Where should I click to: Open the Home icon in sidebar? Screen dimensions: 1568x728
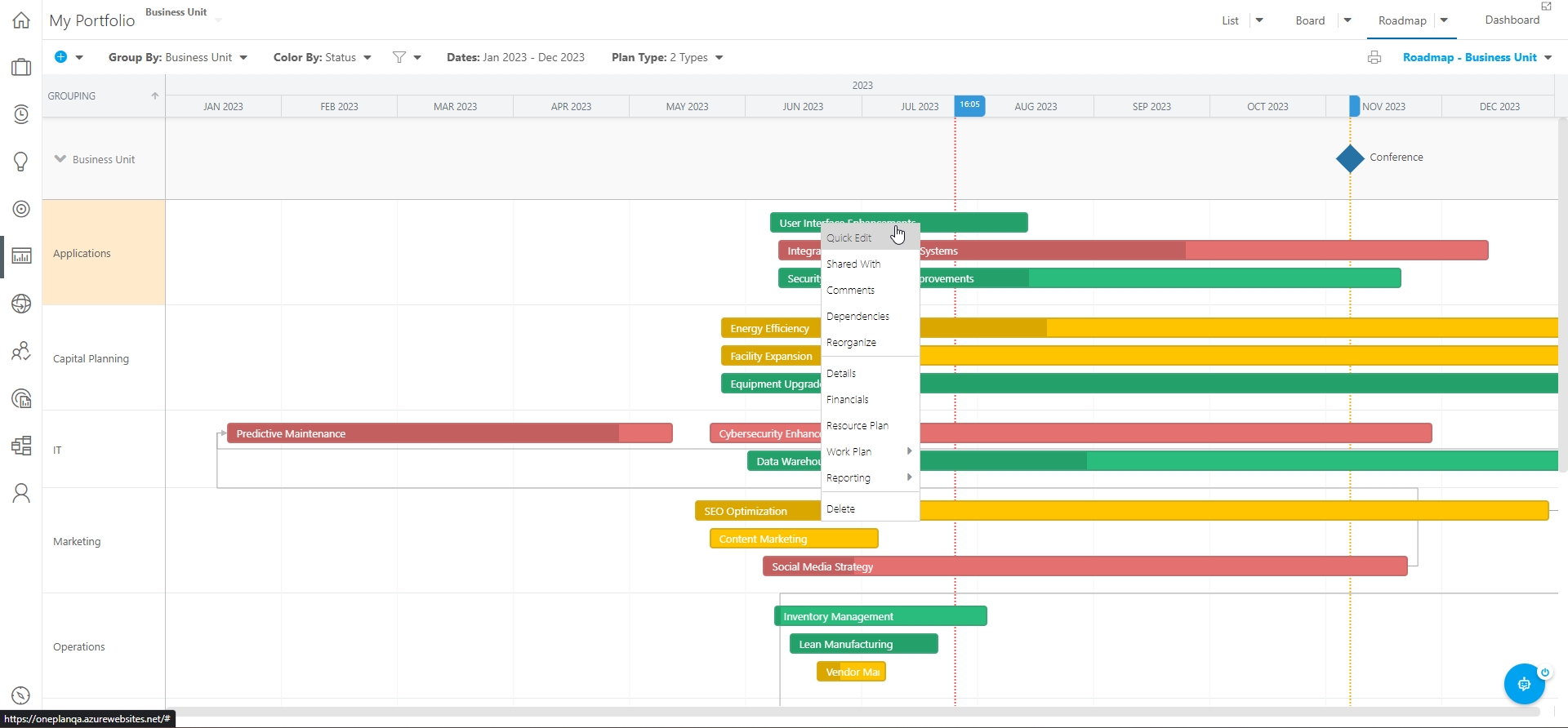(x=21, y=20)
